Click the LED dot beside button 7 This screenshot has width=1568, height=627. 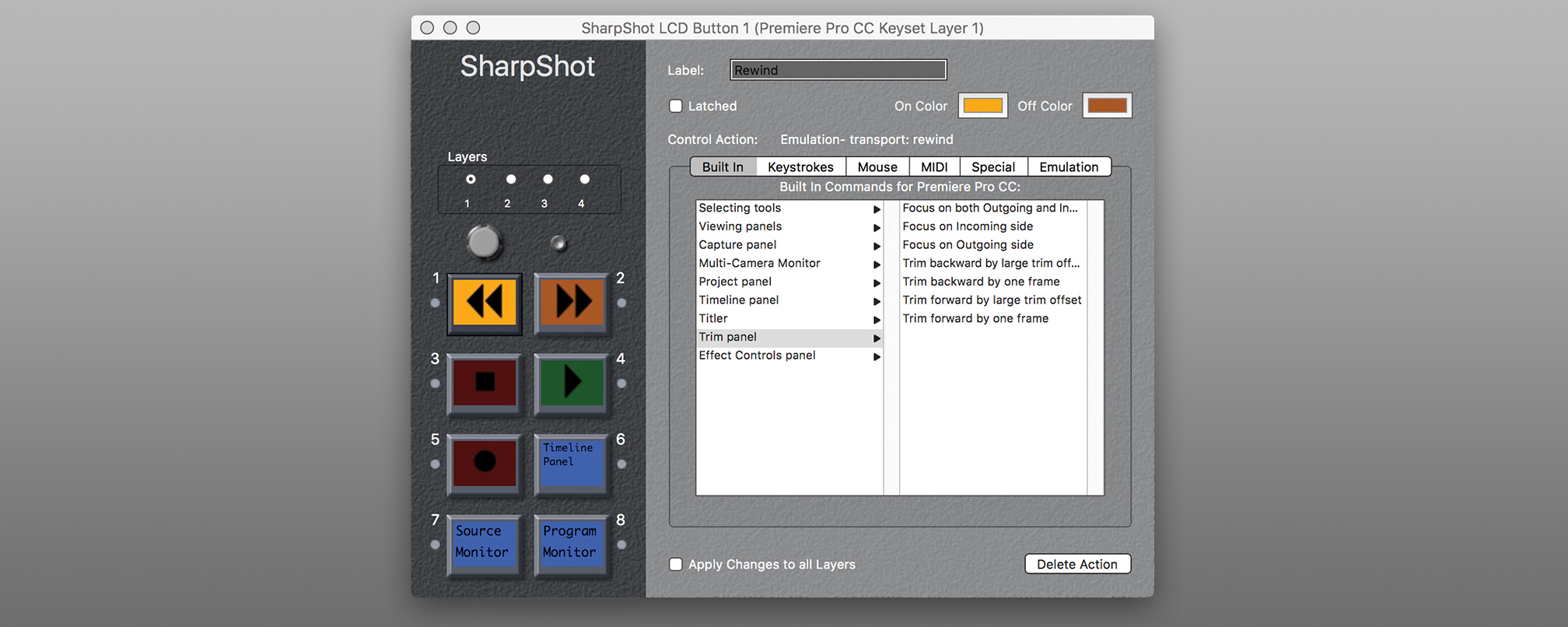point(435,545)
